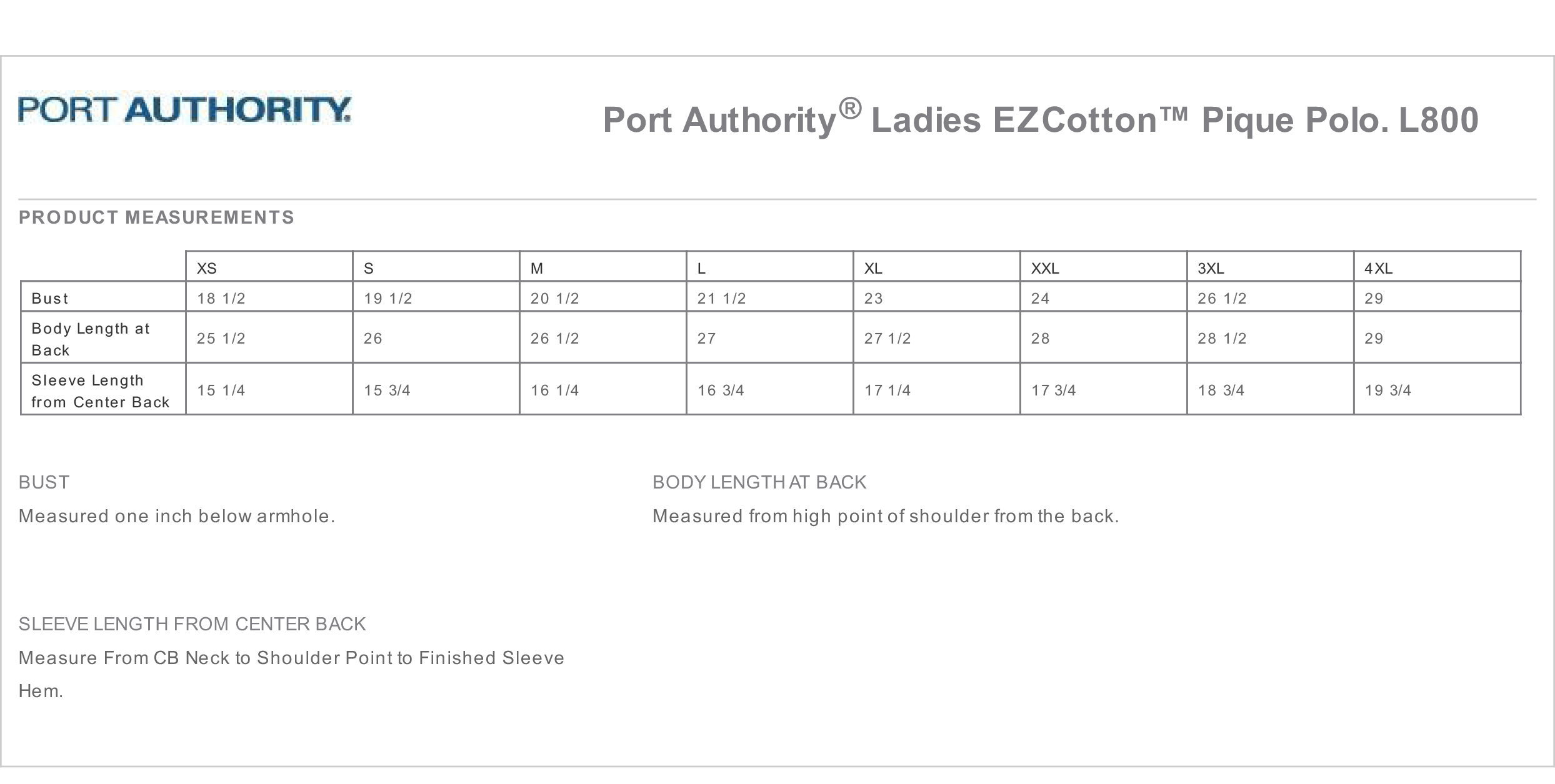Click the 4XL sleeve length value 19 3/4
Screen dimensions: 1555x784
point(1387,390)
